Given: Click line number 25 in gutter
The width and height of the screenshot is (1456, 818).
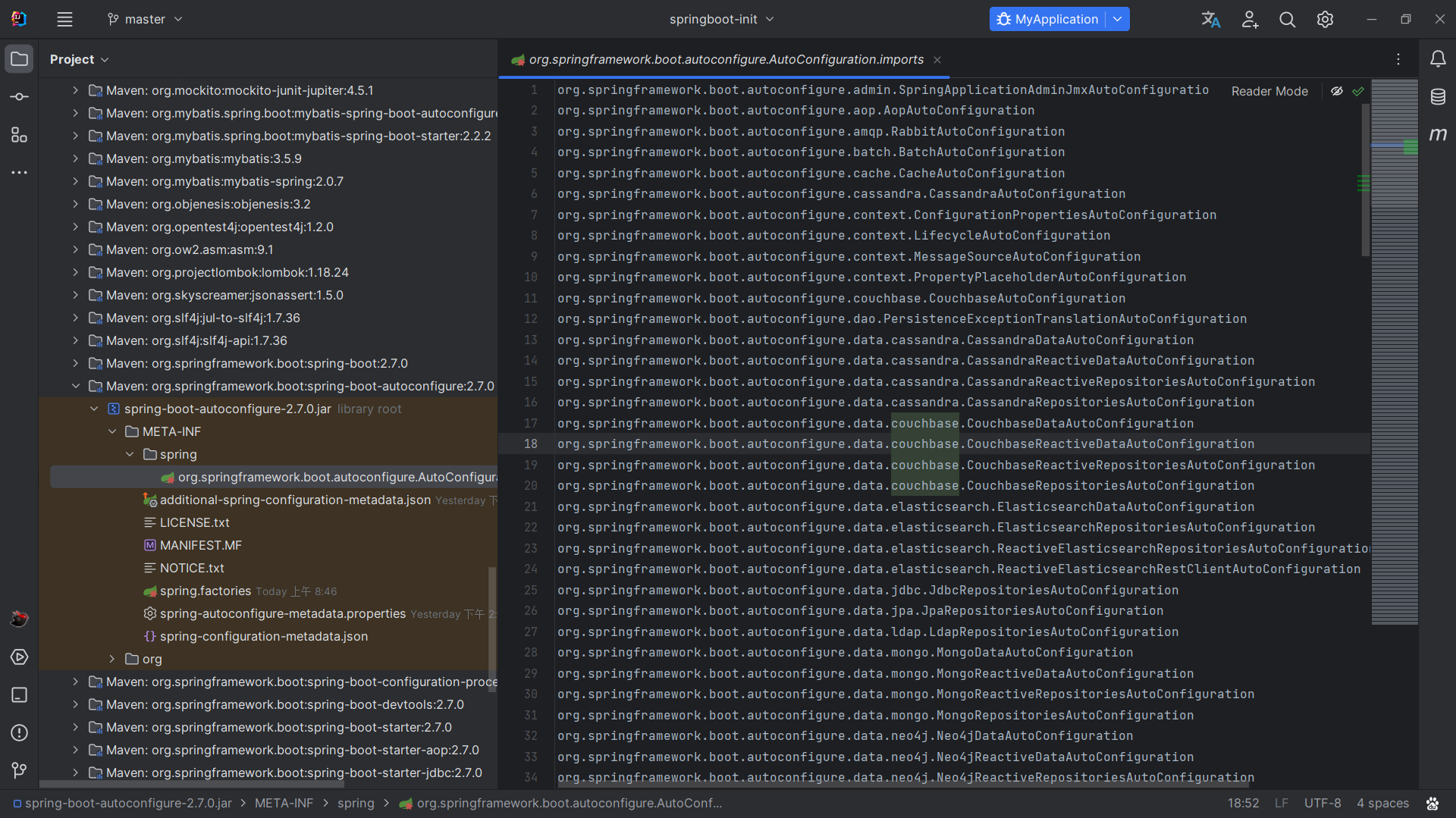Looking at the screenshot, I should [531, 591].
